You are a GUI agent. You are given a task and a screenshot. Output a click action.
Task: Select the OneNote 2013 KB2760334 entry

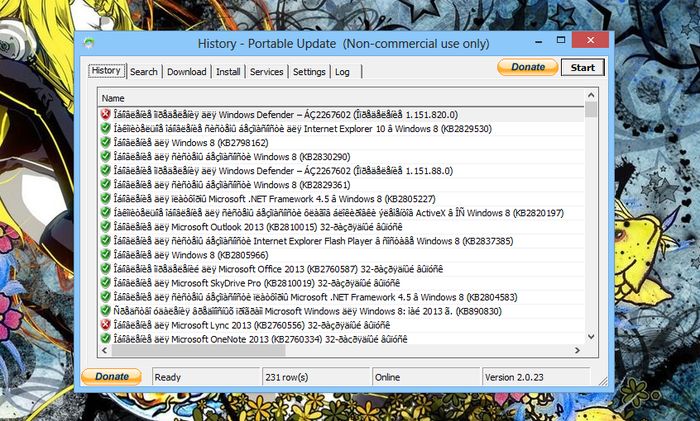pos(261,339)
